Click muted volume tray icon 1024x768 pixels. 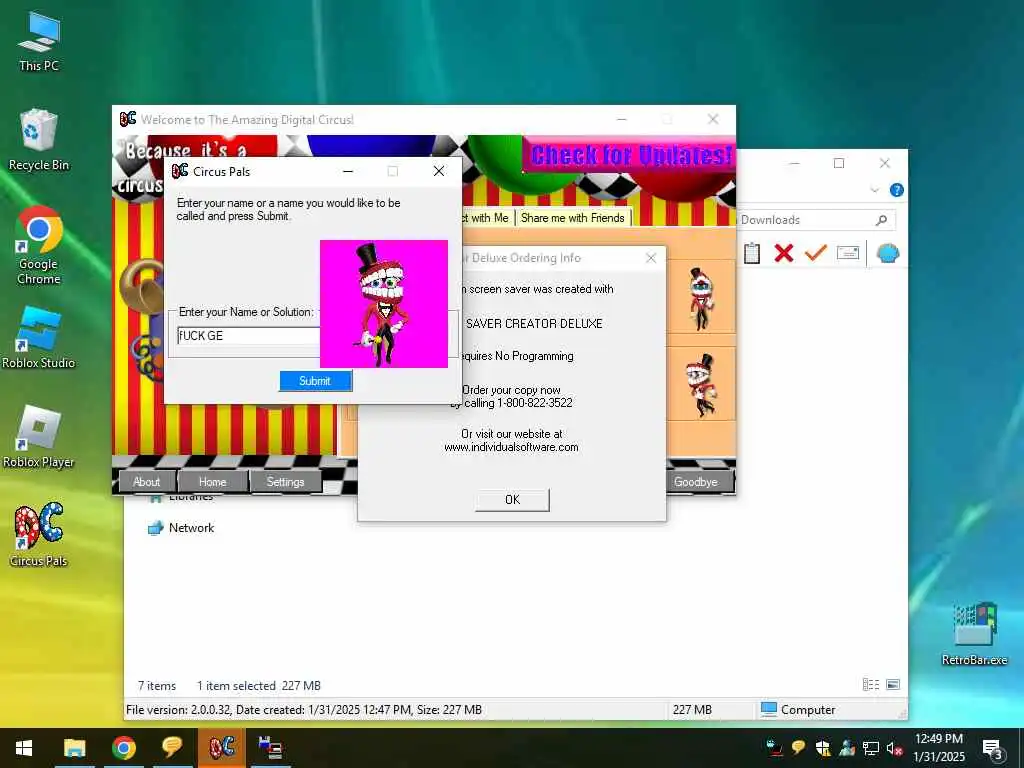coord(895,748)
